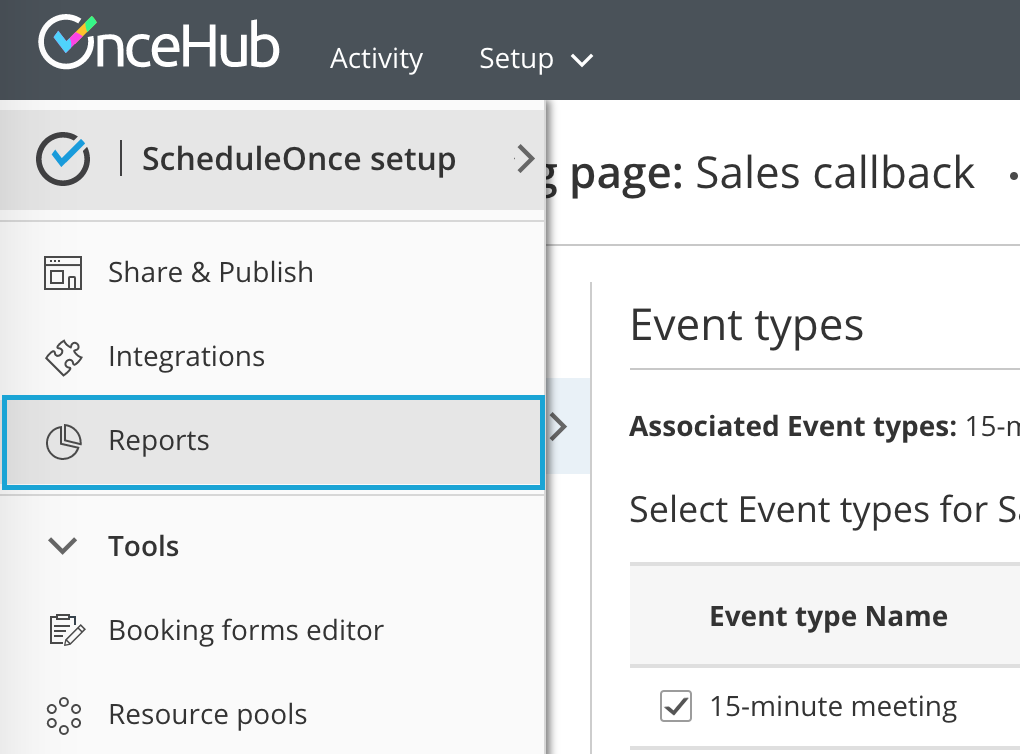Open Reports from the setup menu
The height and width of the screenshot is (754, 1020).
[x=159, y=441]
